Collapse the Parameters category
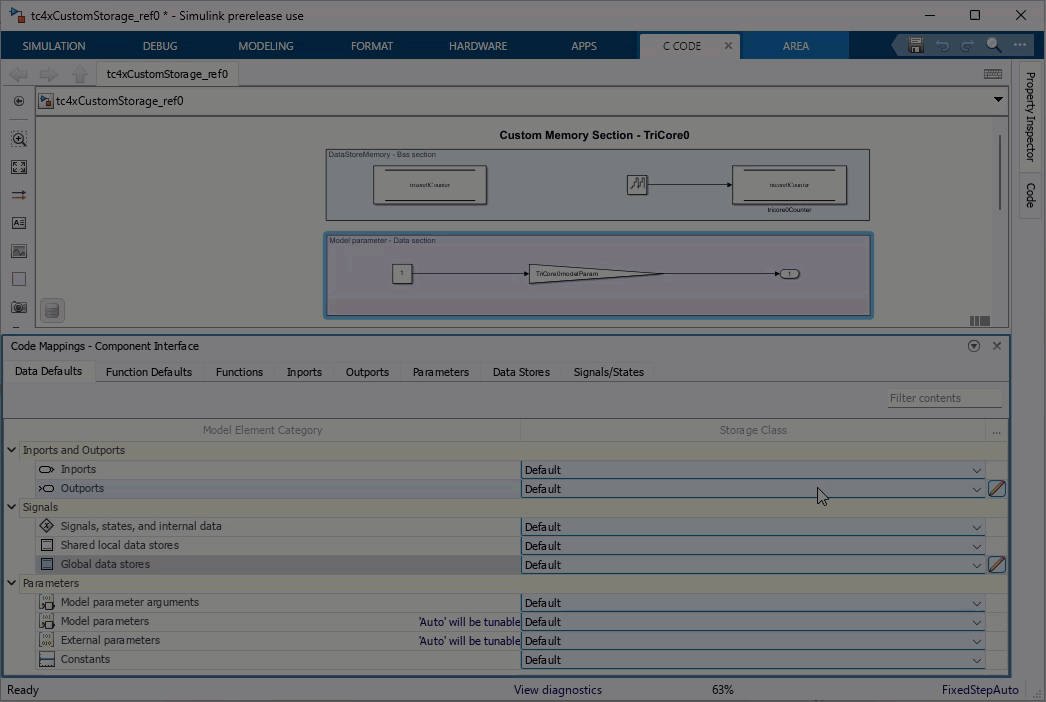 12,583
